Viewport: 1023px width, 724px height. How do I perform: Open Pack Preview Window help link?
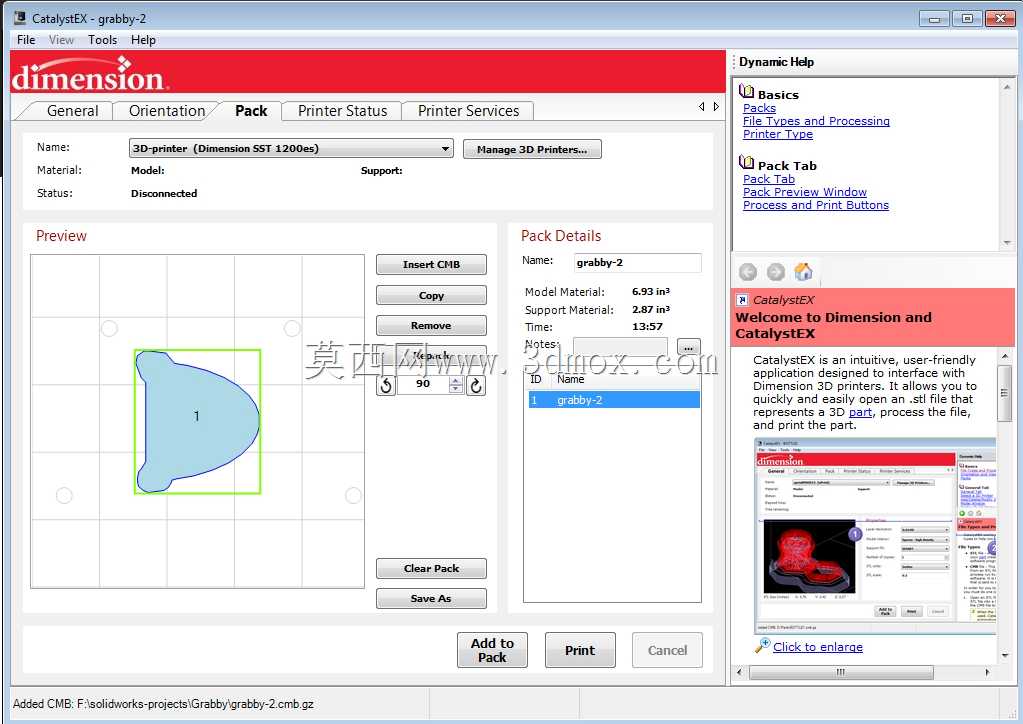coord(804,192)
